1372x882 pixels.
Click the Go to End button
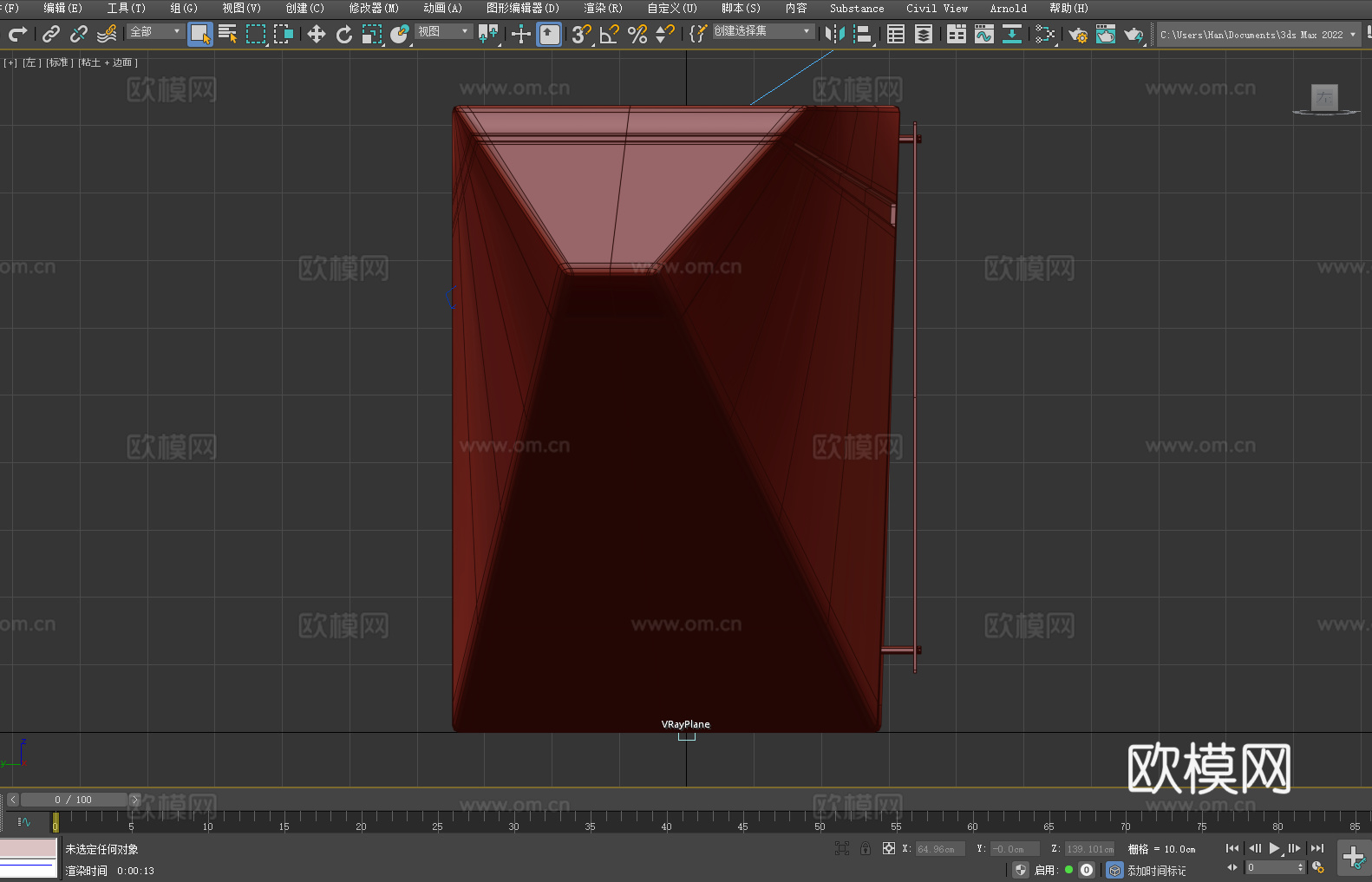pyautogui.click(x=1317, y=848)
